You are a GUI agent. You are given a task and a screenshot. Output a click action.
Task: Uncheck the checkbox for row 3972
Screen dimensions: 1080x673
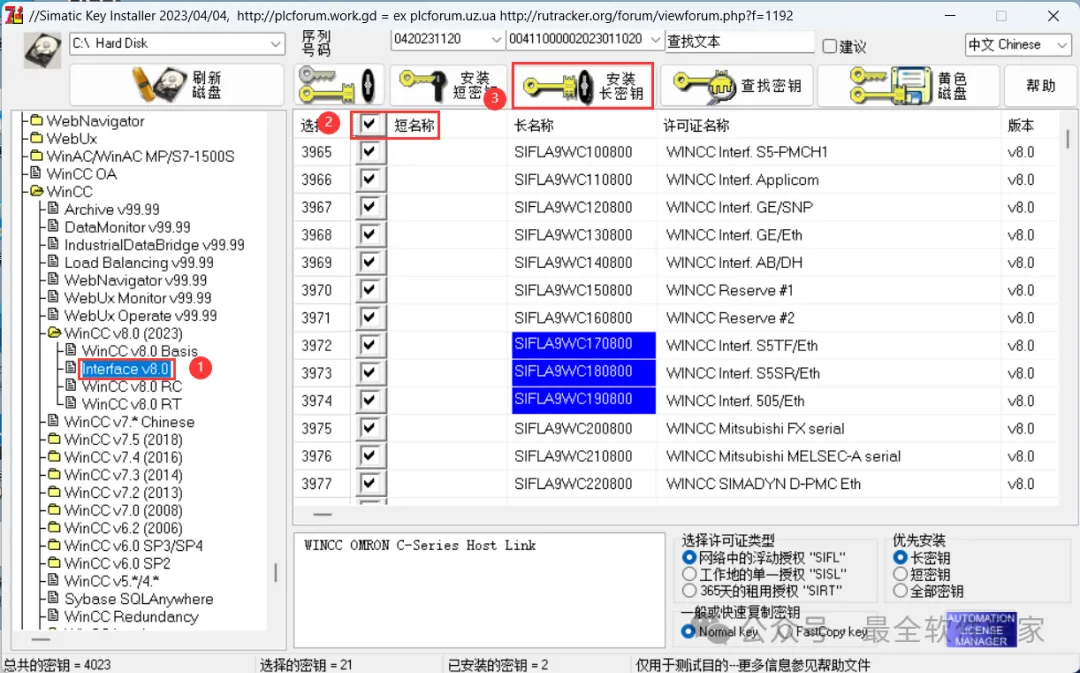(369, 344)
